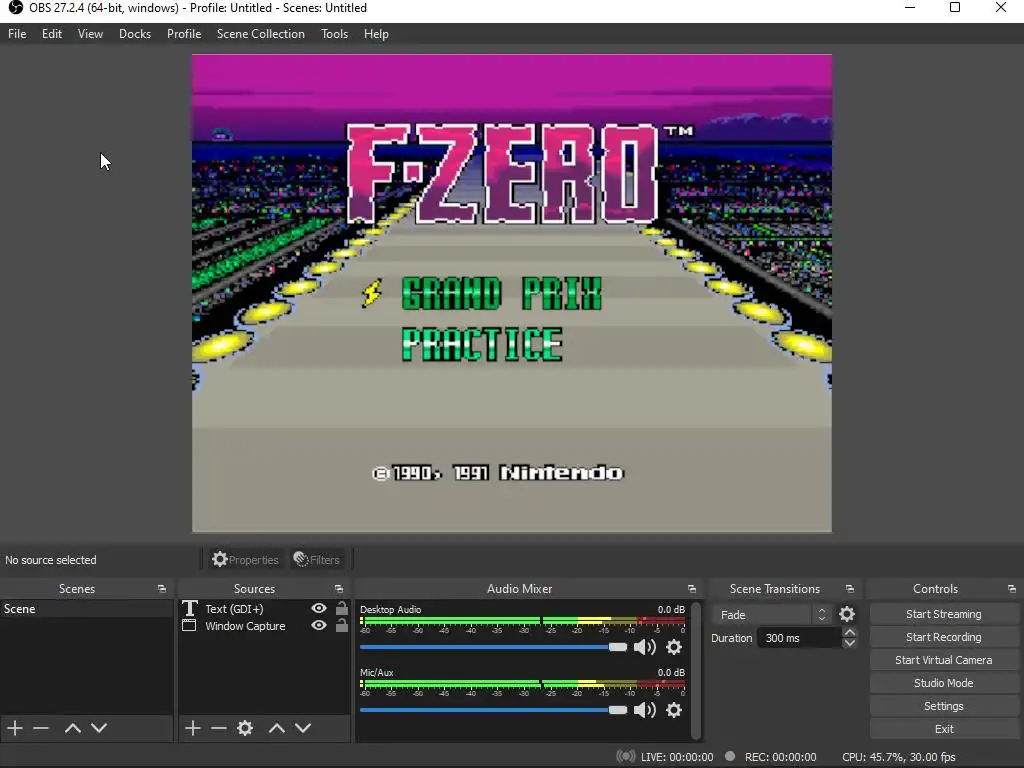Move source down in Sources list
This screenshot has width=1024, height=768.
click(303, 728)
